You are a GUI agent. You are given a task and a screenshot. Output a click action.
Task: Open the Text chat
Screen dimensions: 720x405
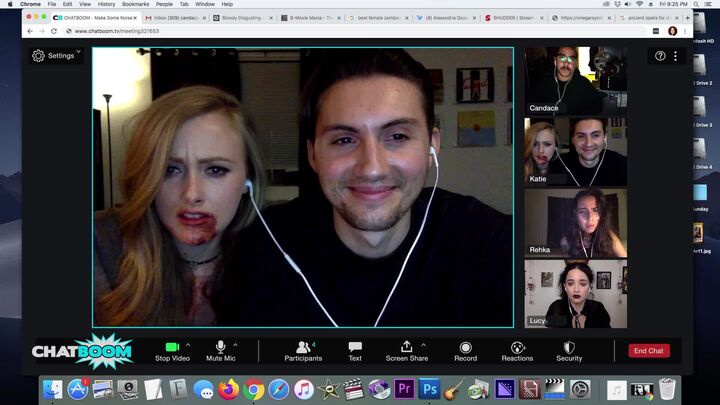(355, 347)
